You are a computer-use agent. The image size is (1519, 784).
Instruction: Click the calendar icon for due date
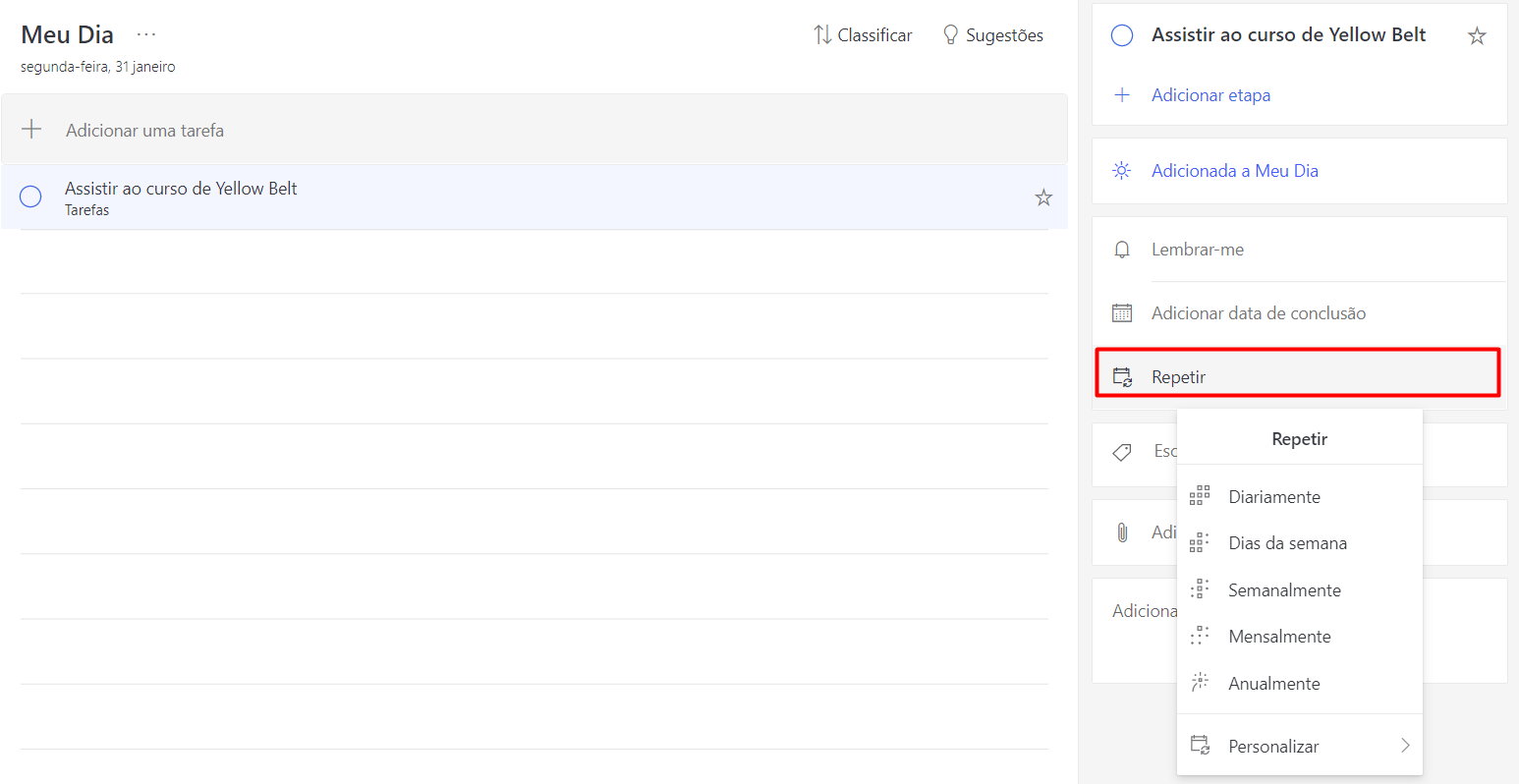(x=1122, y=313)
